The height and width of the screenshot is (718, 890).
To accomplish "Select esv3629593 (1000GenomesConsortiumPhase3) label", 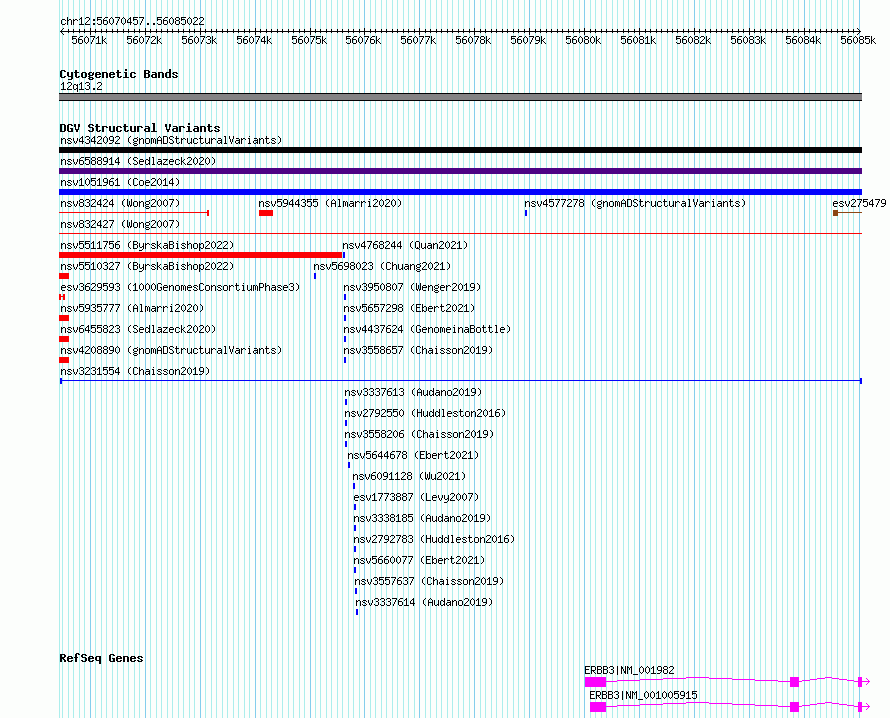I will tap(180, 287).
